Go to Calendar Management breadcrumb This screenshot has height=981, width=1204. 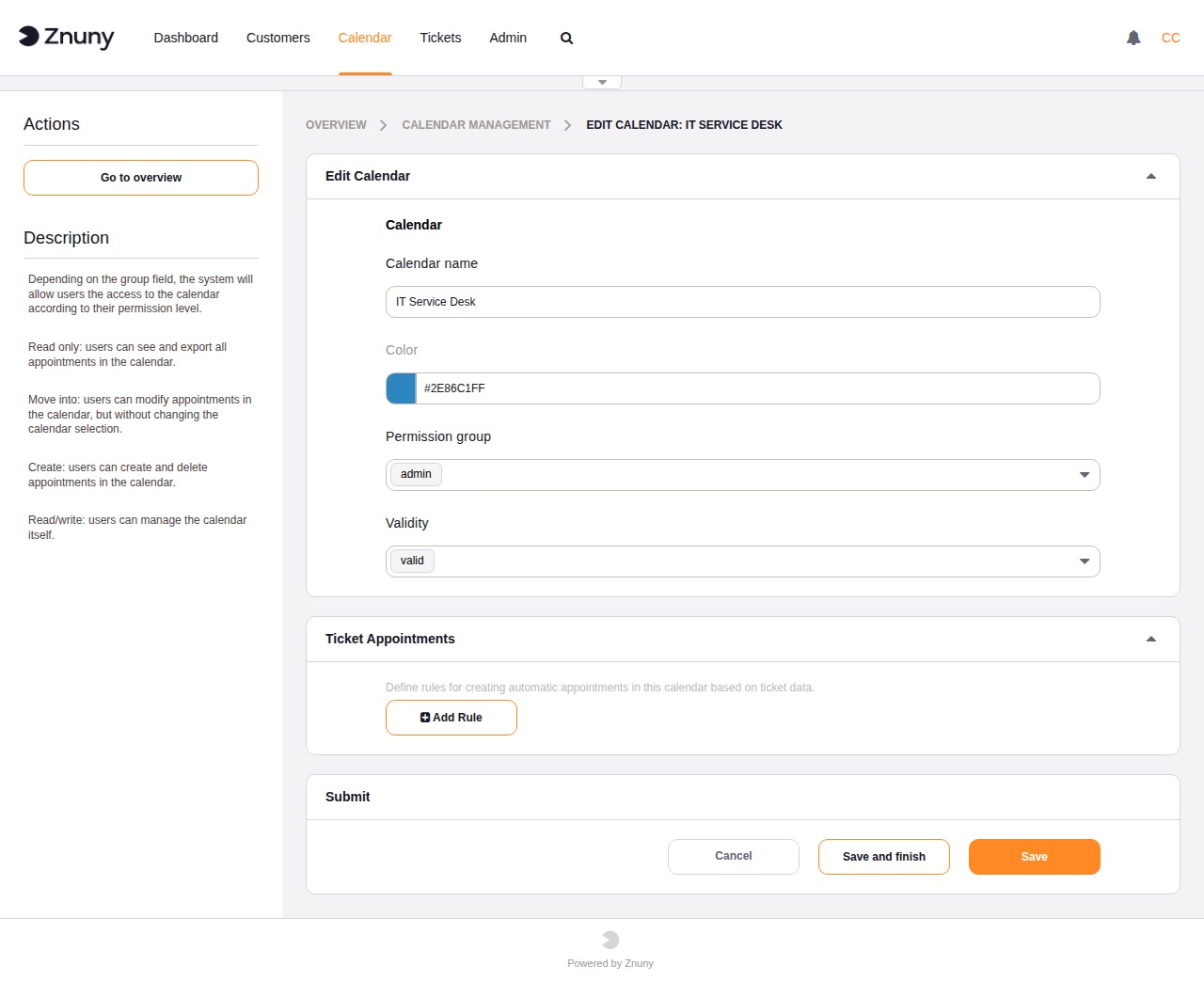coord(476,125)
